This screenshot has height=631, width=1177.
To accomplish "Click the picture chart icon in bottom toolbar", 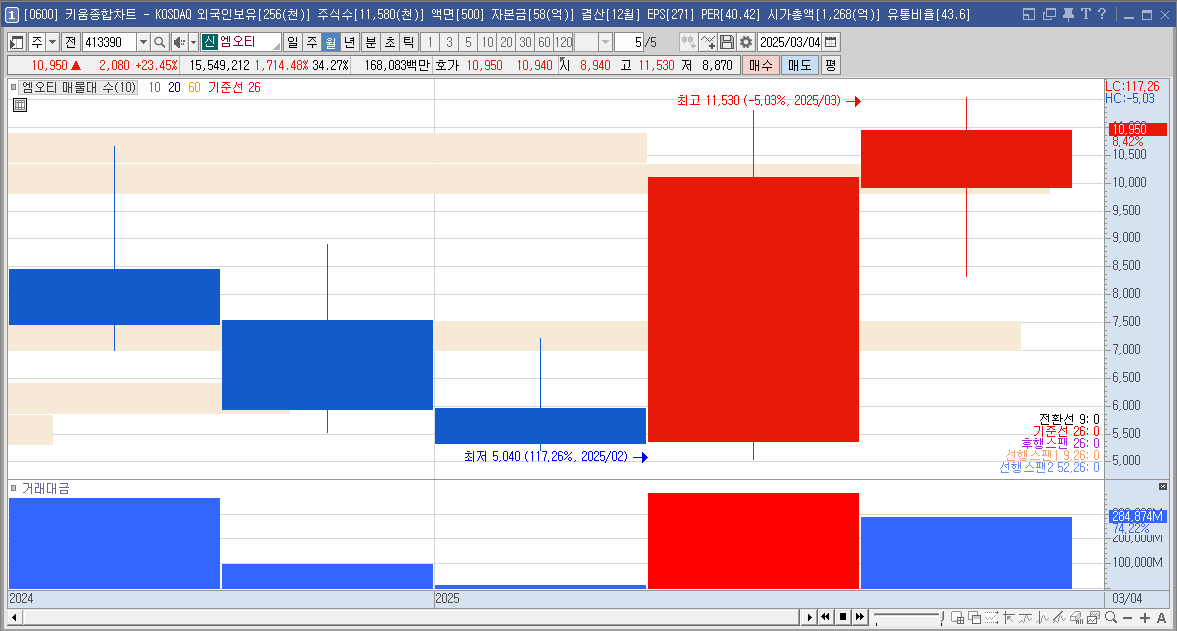I will point(1094,617).
